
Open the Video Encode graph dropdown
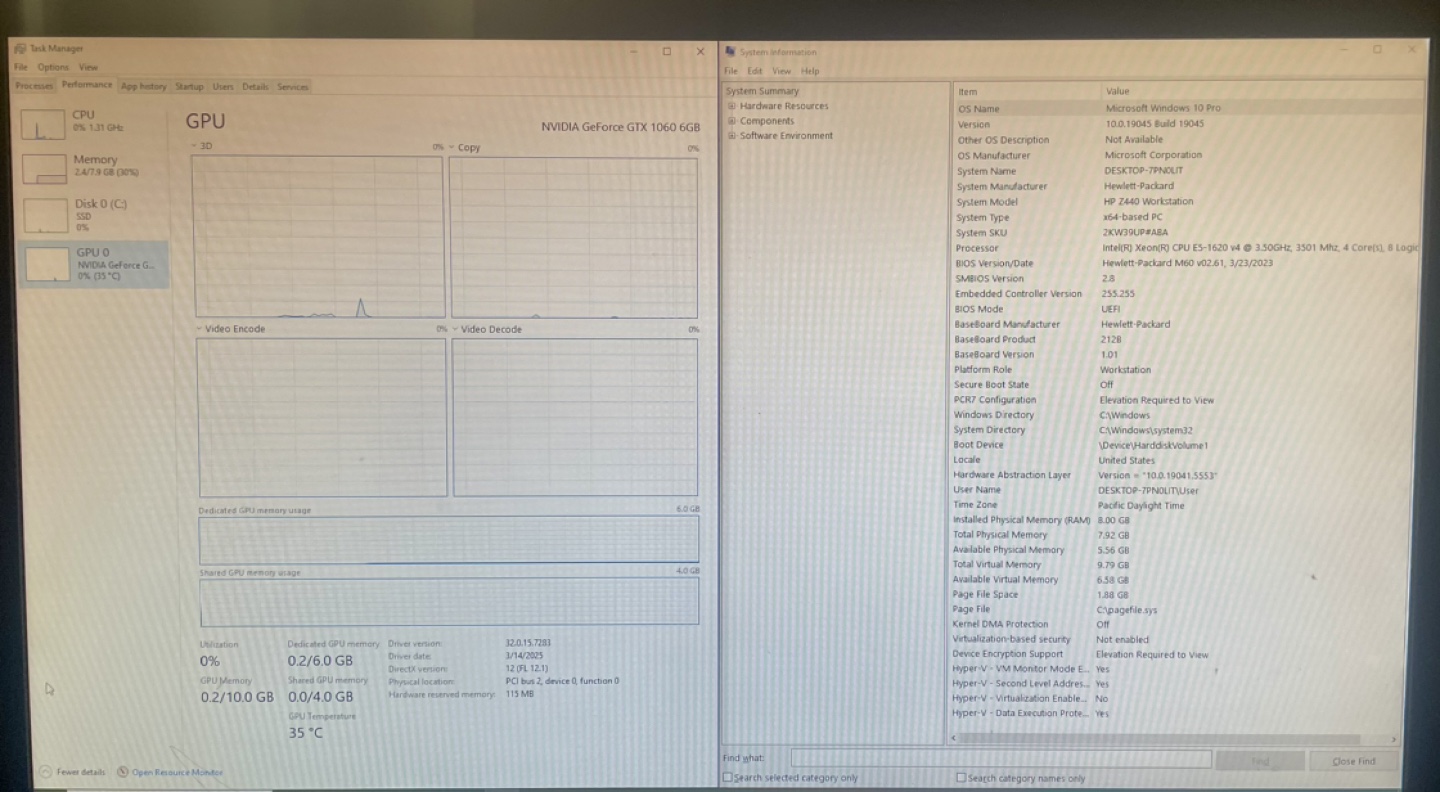pyautogui.click(x=200, y=329)
